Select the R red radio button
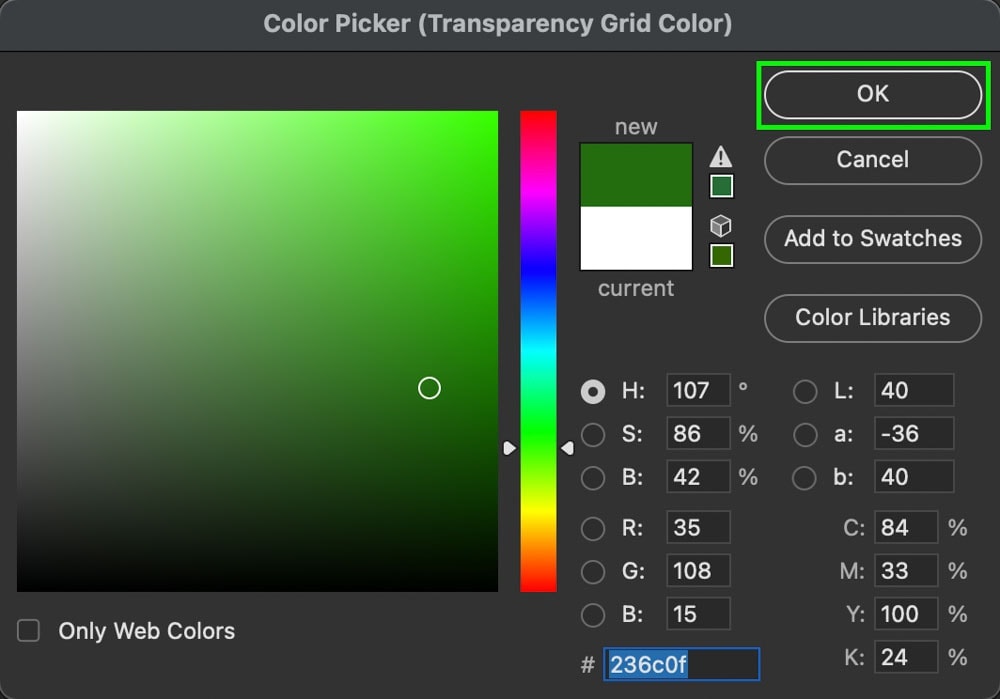The height and width of the screenshot is (699, 1000). 593,529
